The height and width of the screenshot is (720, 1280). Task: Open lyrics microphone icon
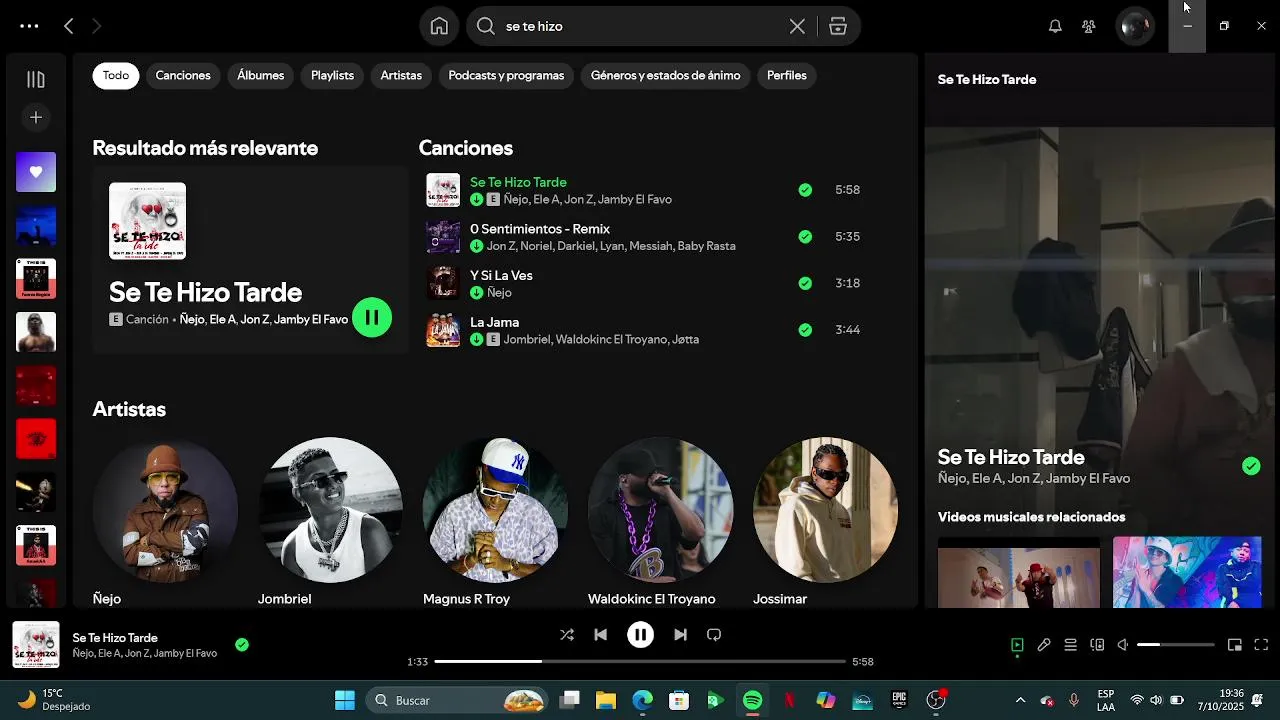tap(1044, 645)
